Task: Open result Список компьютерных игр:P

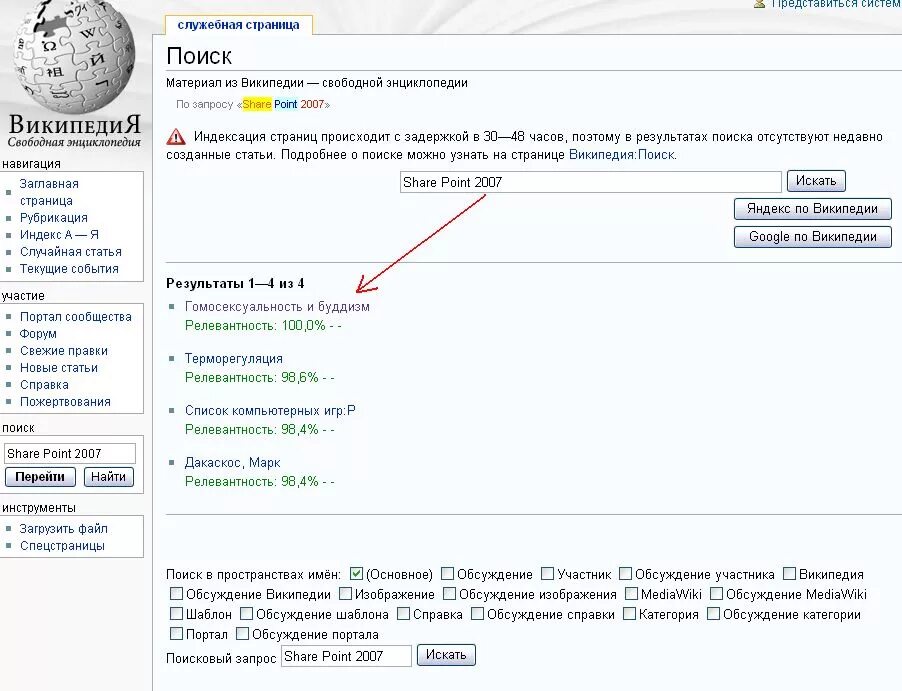Action: (270, 411)
